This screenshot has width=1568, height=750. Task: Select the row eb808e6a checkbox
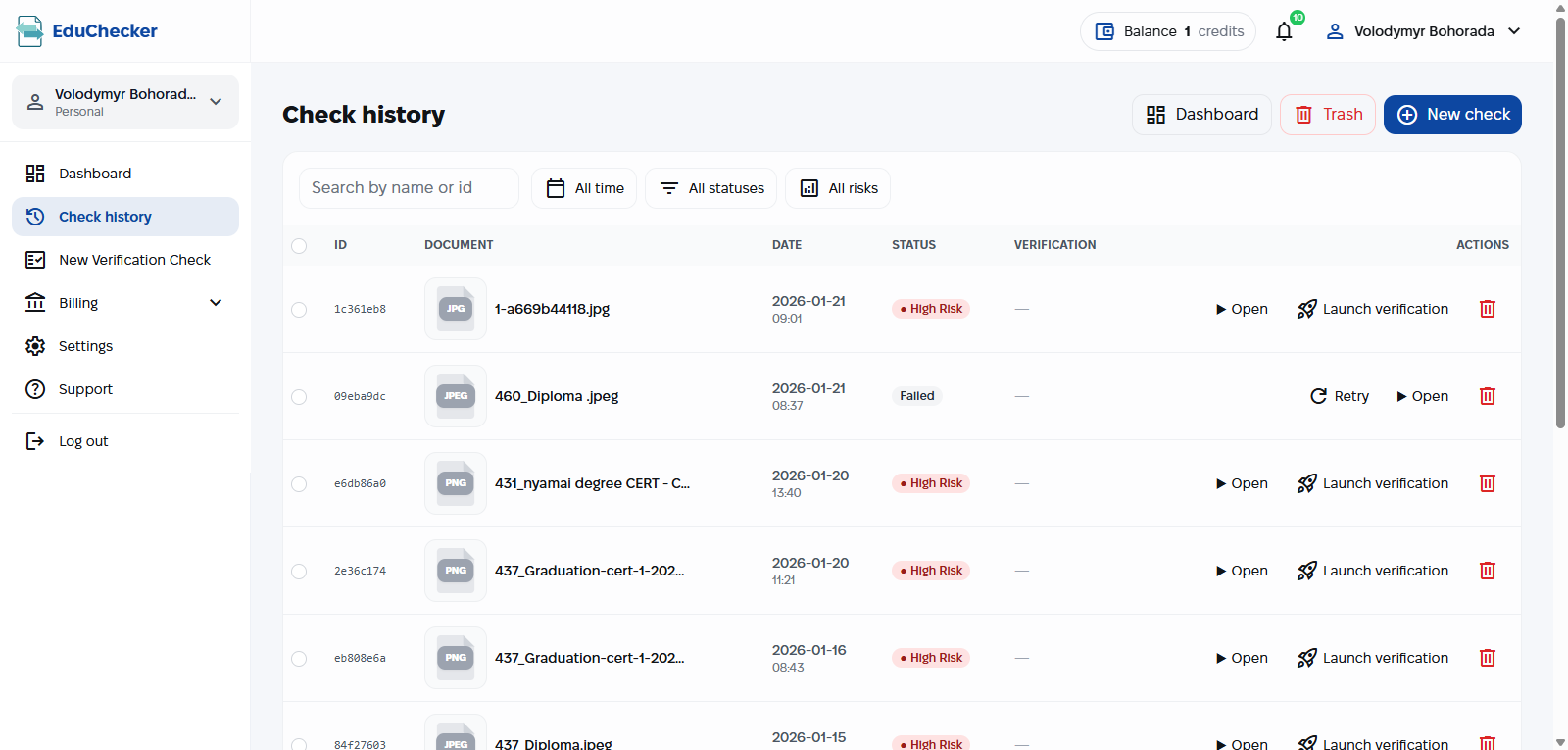pyautogui.click(x=299, y=659)
